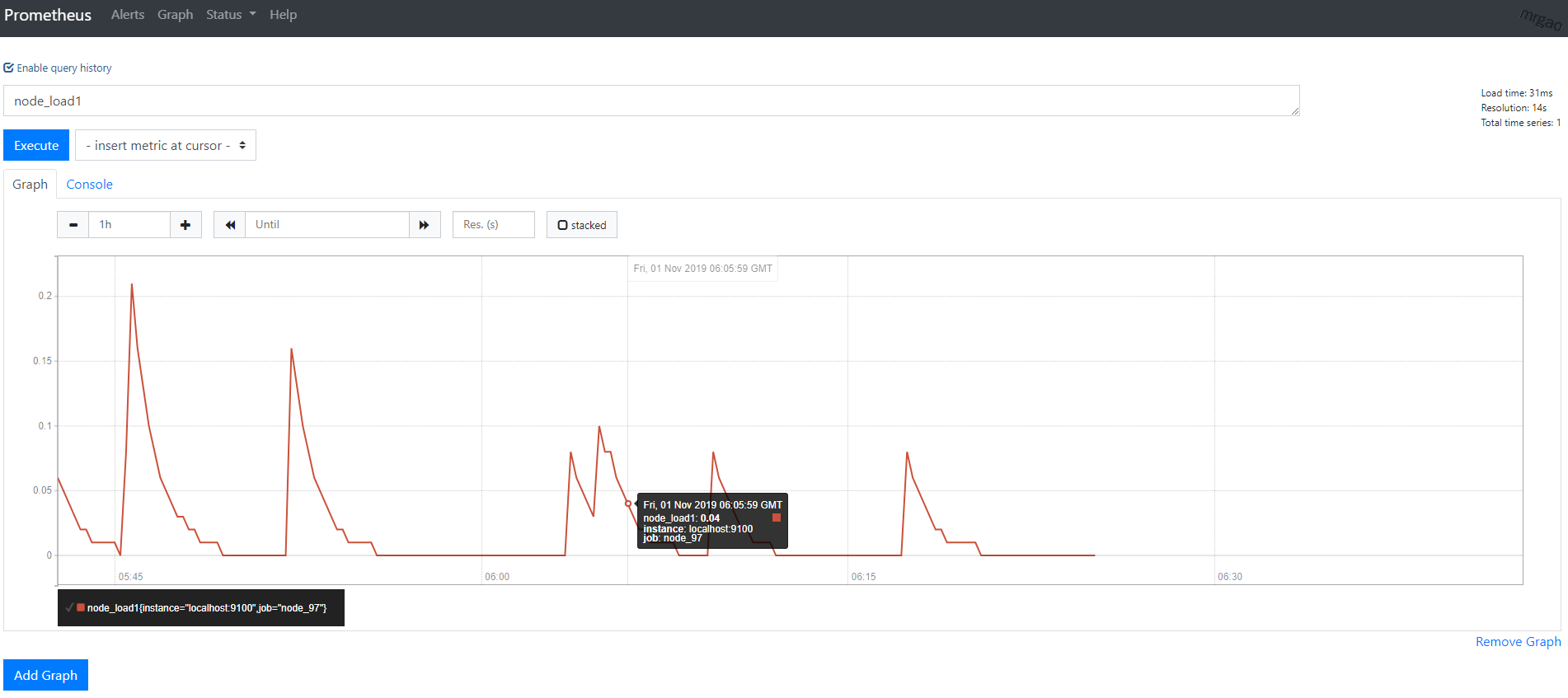The image size is (1568, 698).
Task: Click the Until end-time input field
Action: [327, 225]
